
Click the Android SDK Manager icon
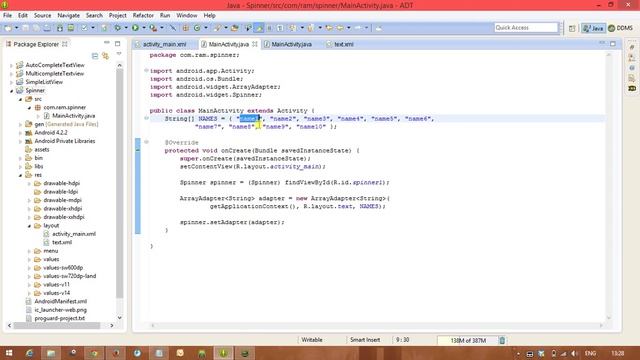click(60, 28)
